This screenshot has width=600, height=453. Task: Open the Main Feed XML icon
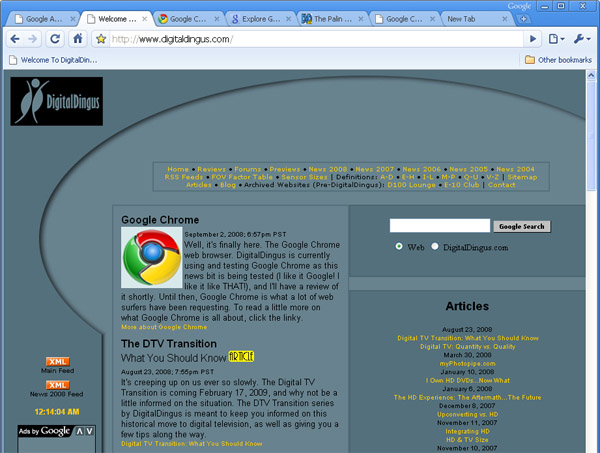click(57, 362)
